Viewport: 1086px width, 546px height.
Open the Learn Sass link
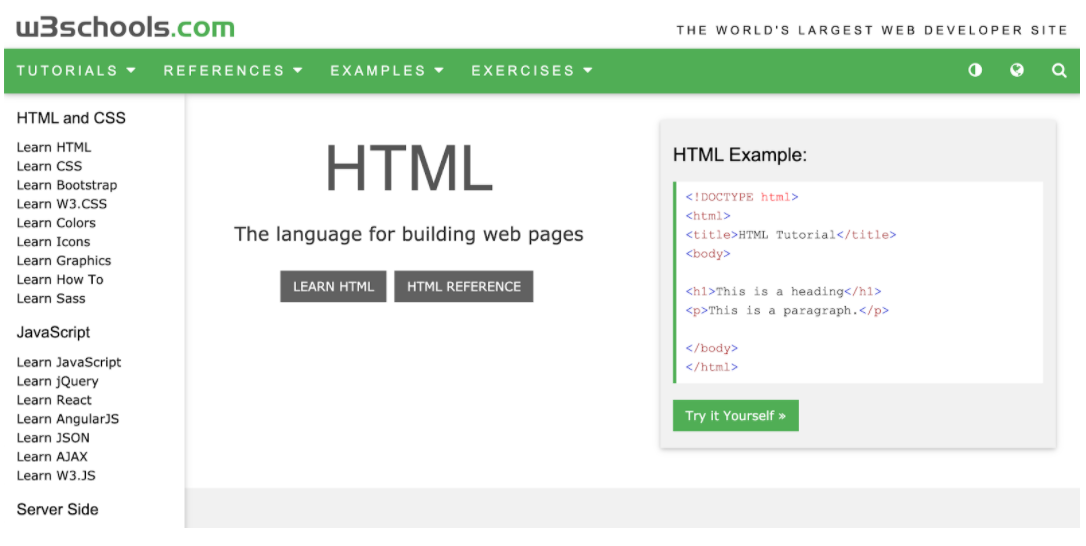coord(51,299)
